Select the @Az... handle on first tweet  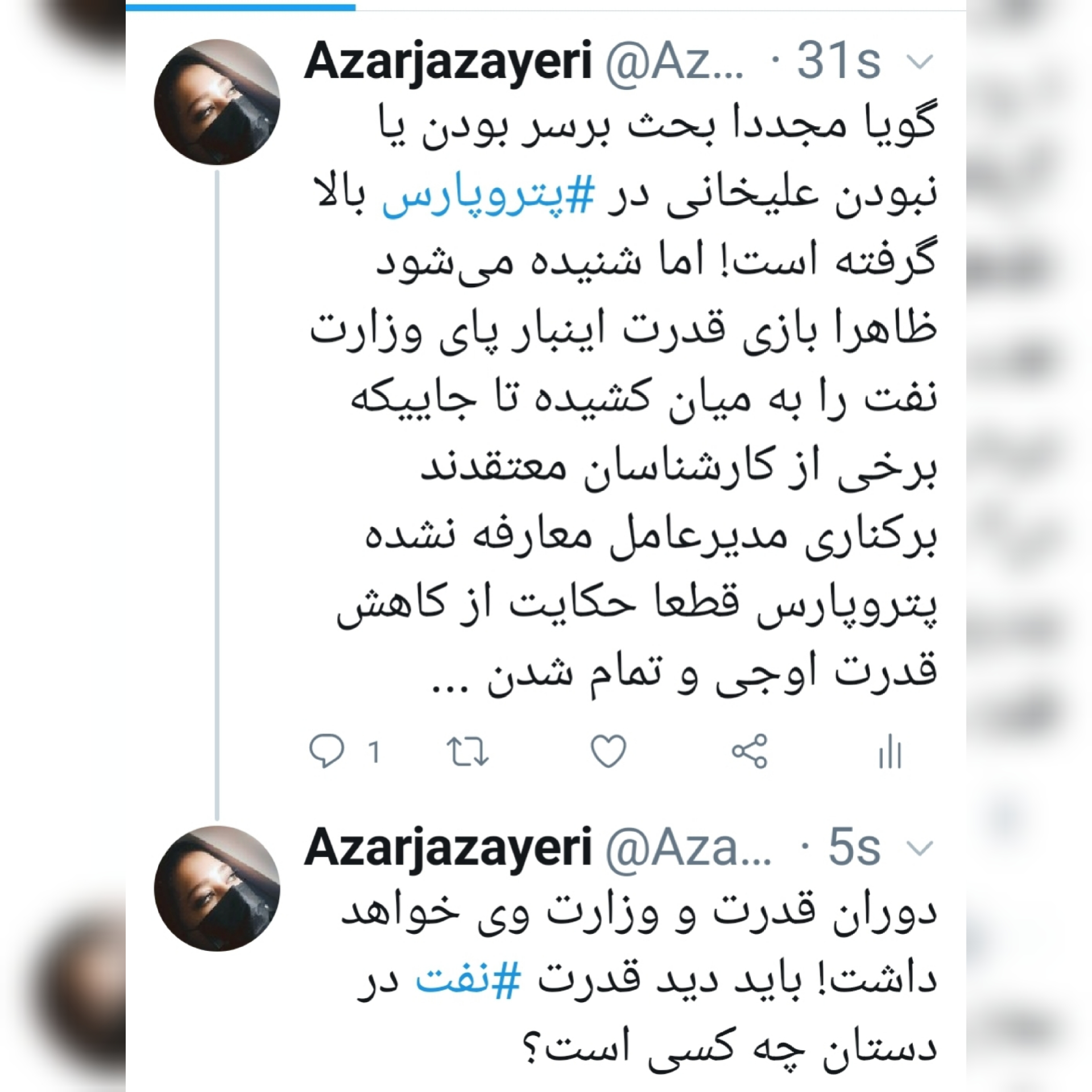[675, 63]
